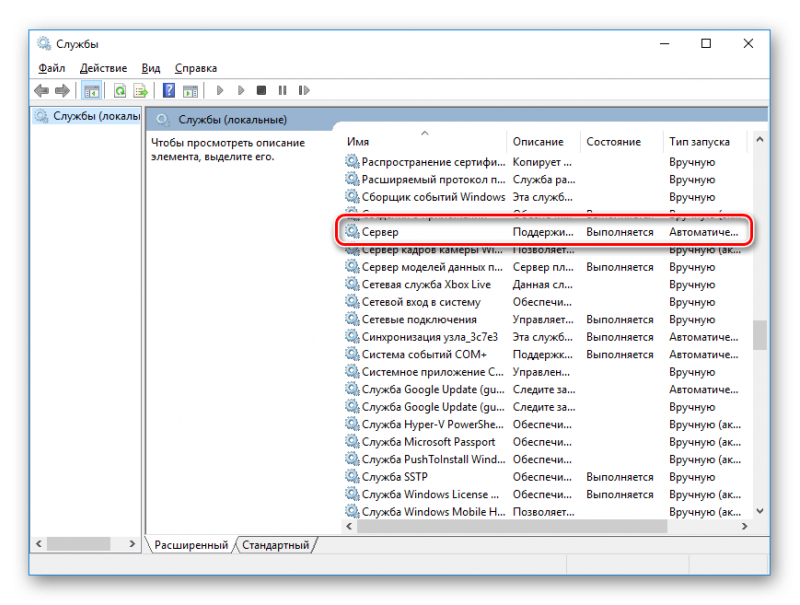Open the Help toolbar icon
Viewport: 800px width, 605px height.
pyautogui.click(x=168, y=91)
